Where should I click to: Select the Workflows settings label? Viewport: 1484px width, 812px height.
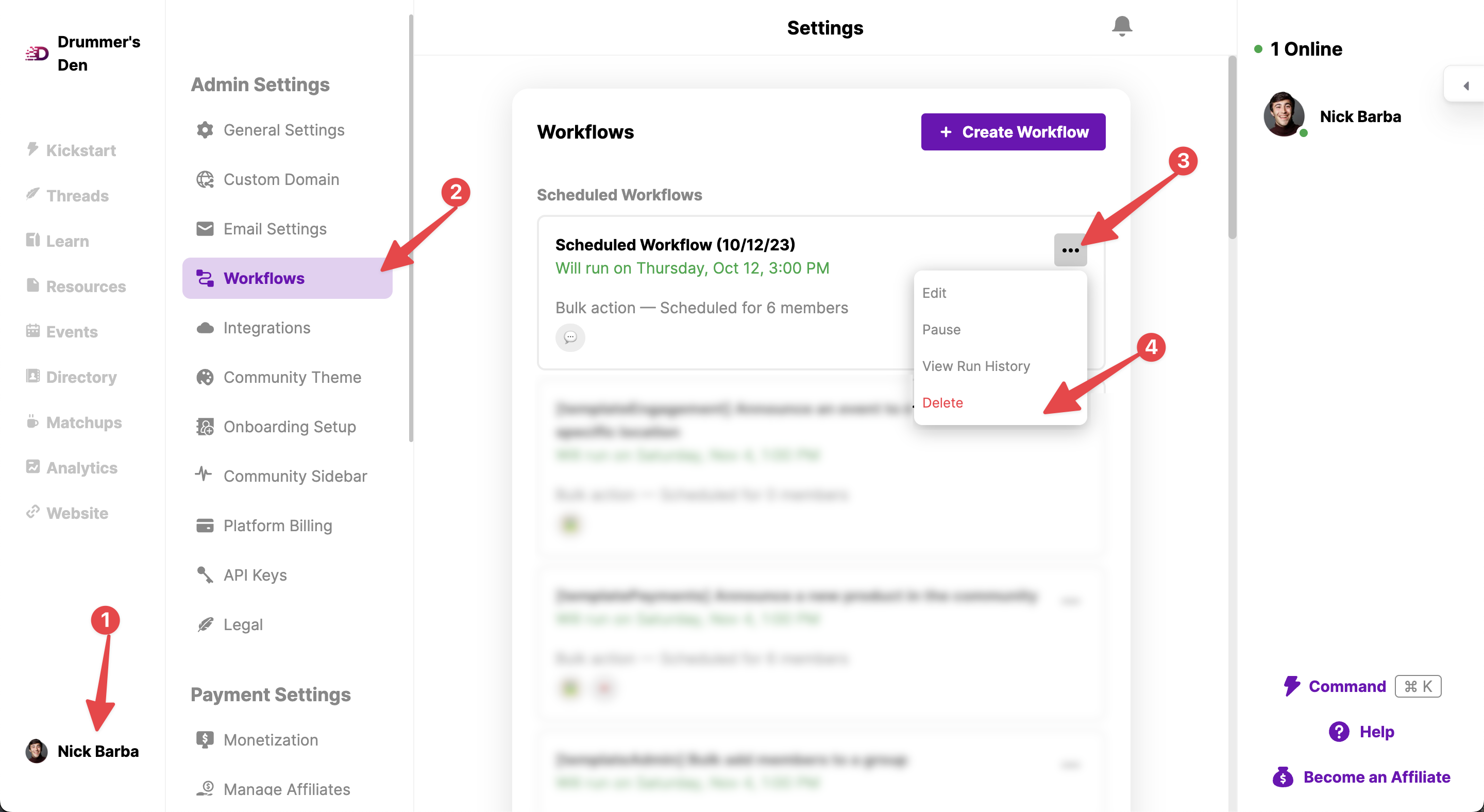pyautogui.click(x=264, y=278)
